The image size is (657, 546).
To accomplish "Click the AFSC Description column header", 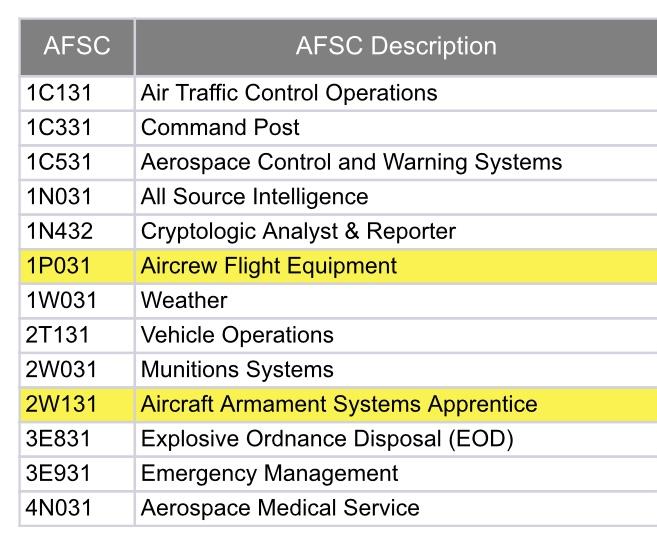I will (396, 46).
